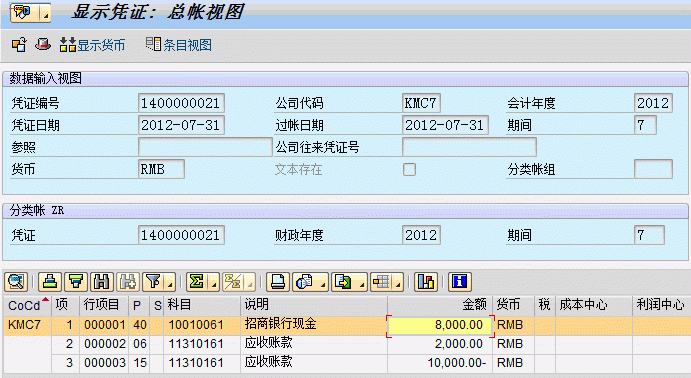Viewport: 691px width, 378px height.
Task: Click the 会计年度 field 2012
Action: (x=653, y=103)
